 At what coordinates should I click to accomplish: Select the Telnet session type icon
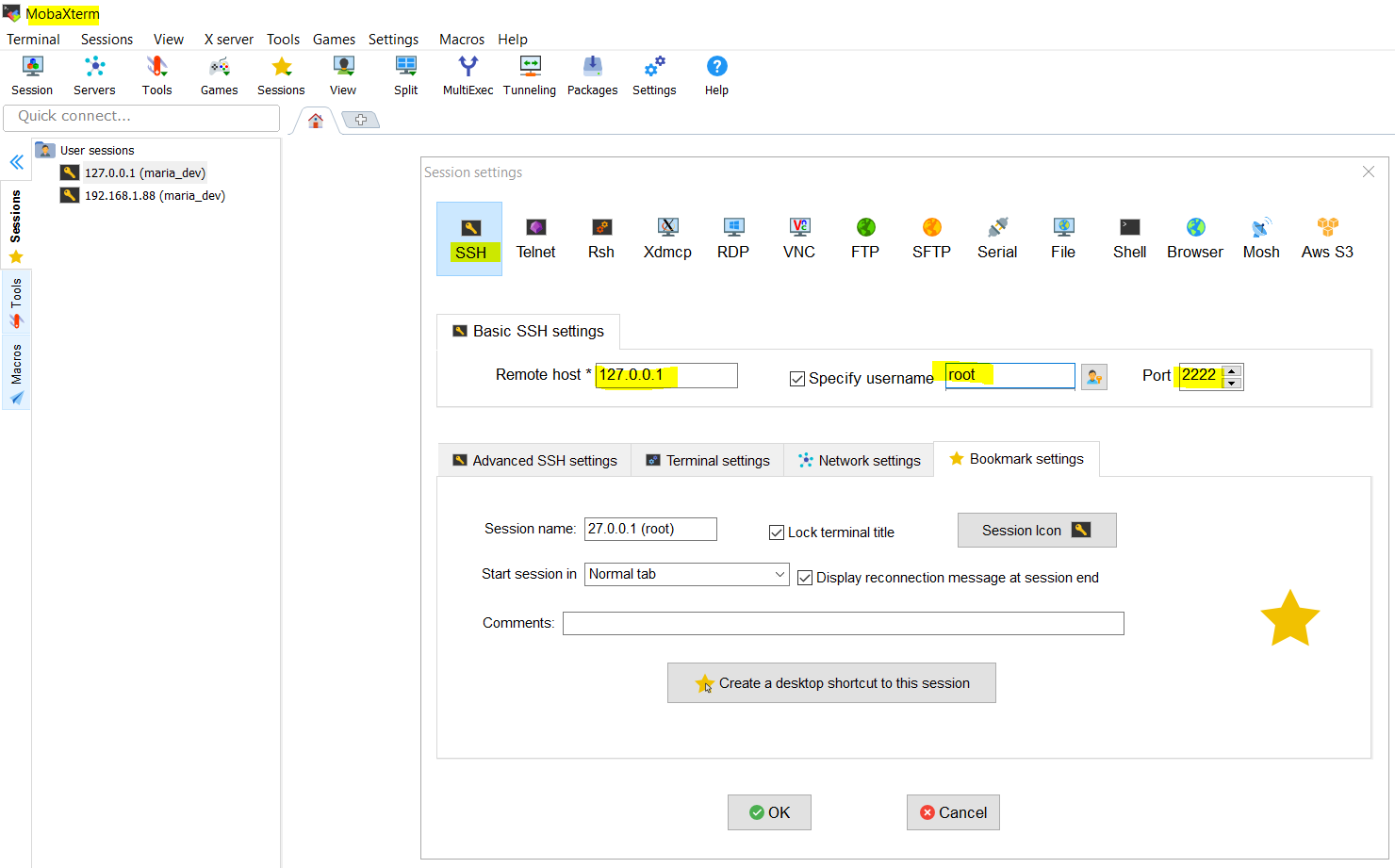tap(535, 238)
